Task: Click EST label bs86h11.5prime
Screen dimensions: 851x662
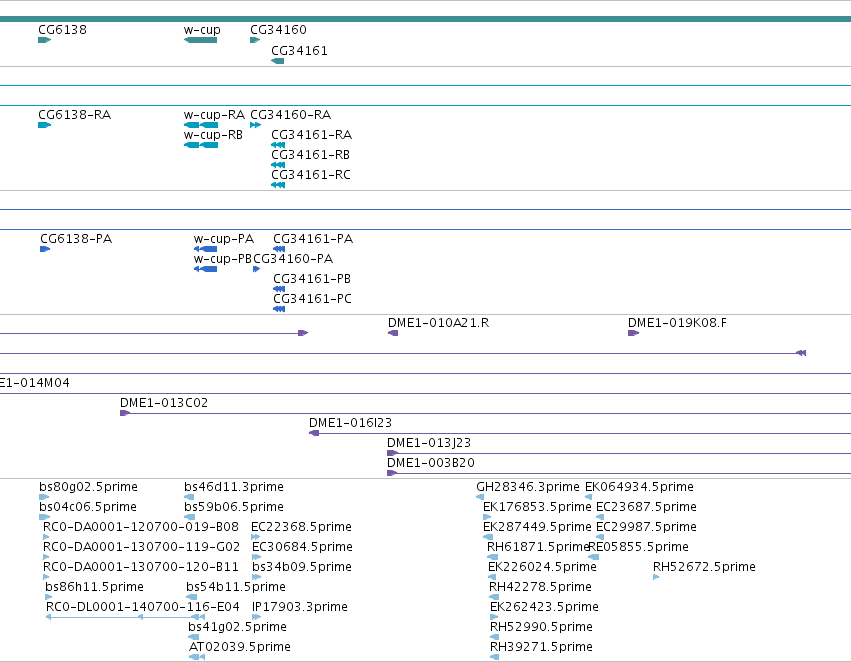Action: tap(94, 588)
